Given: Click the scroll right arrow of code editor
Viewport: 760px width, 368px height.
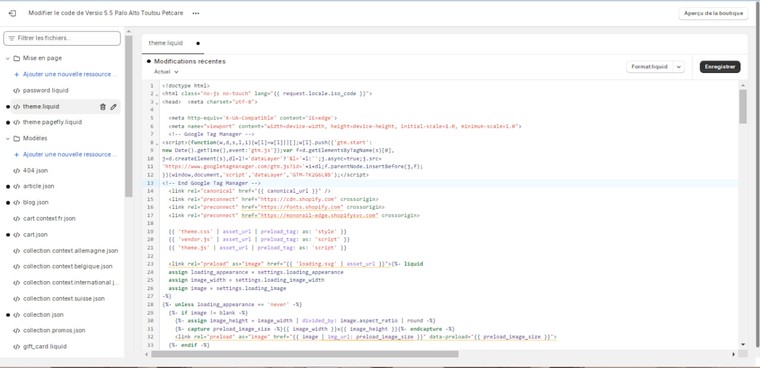Looking at the screenshot, I should (x=733, y=354).
